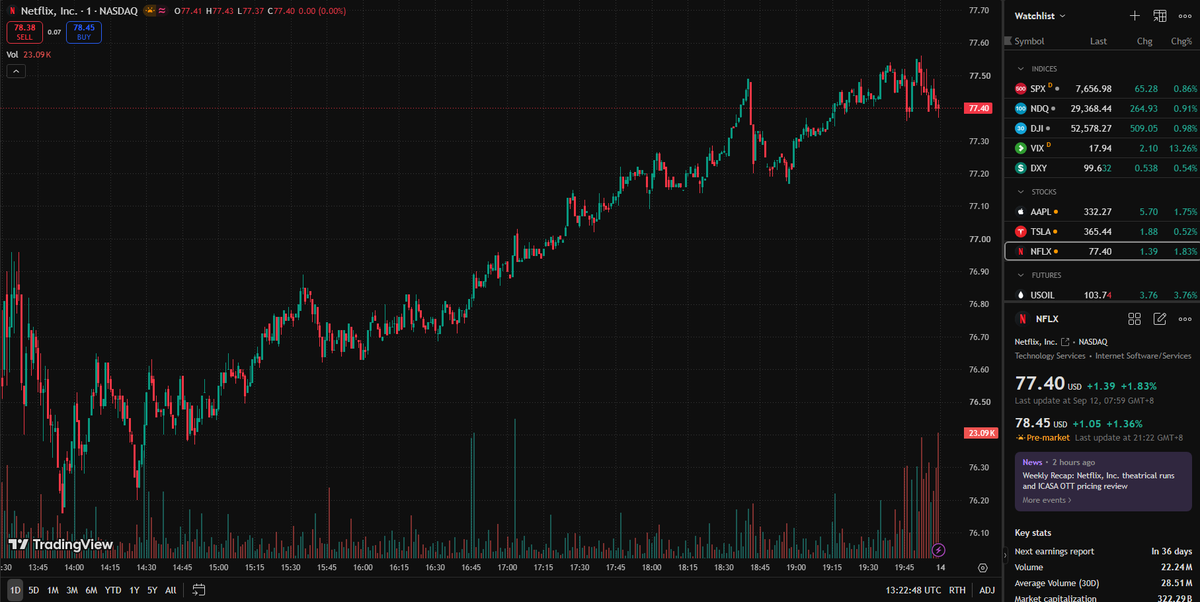Click the blue NDQ 100 logo icon

[x=1020, y=108]
